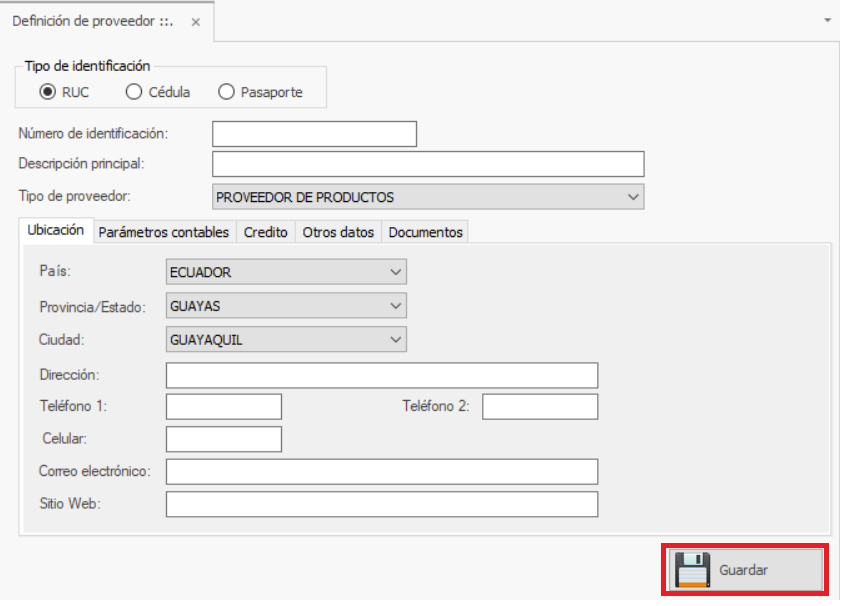Expand the Tipo de proveedor dropdown
This screenshot has width=843, height=606.
632,197
